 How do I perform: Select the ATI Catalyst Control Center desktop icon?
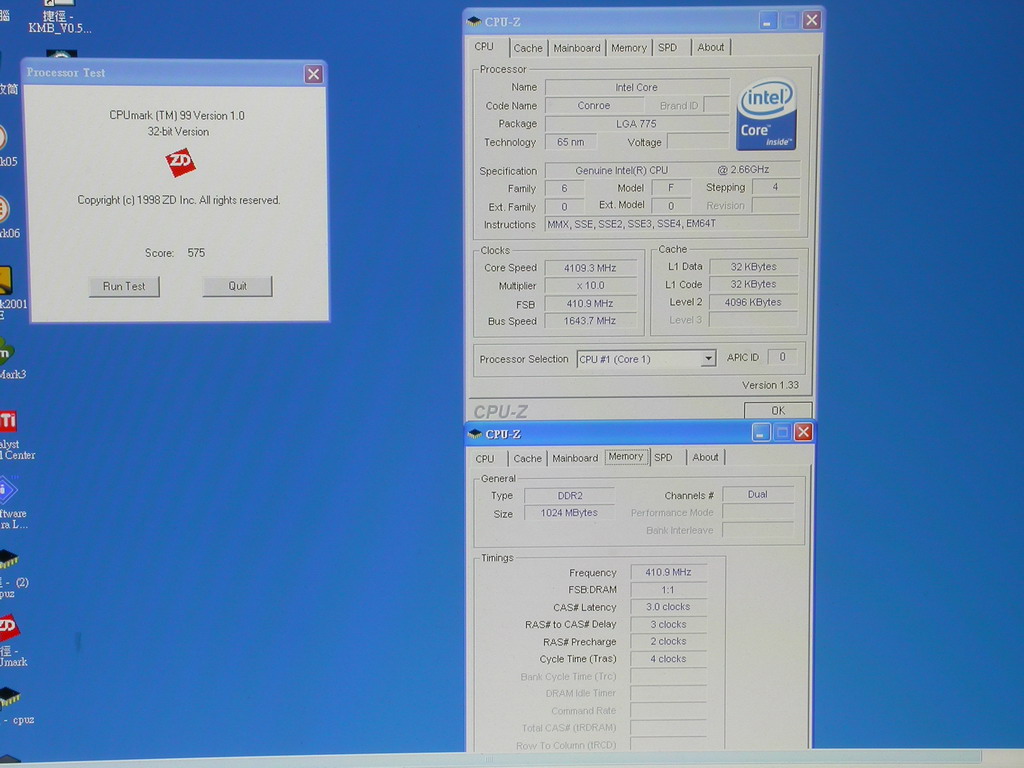click(x=14, y=436)
